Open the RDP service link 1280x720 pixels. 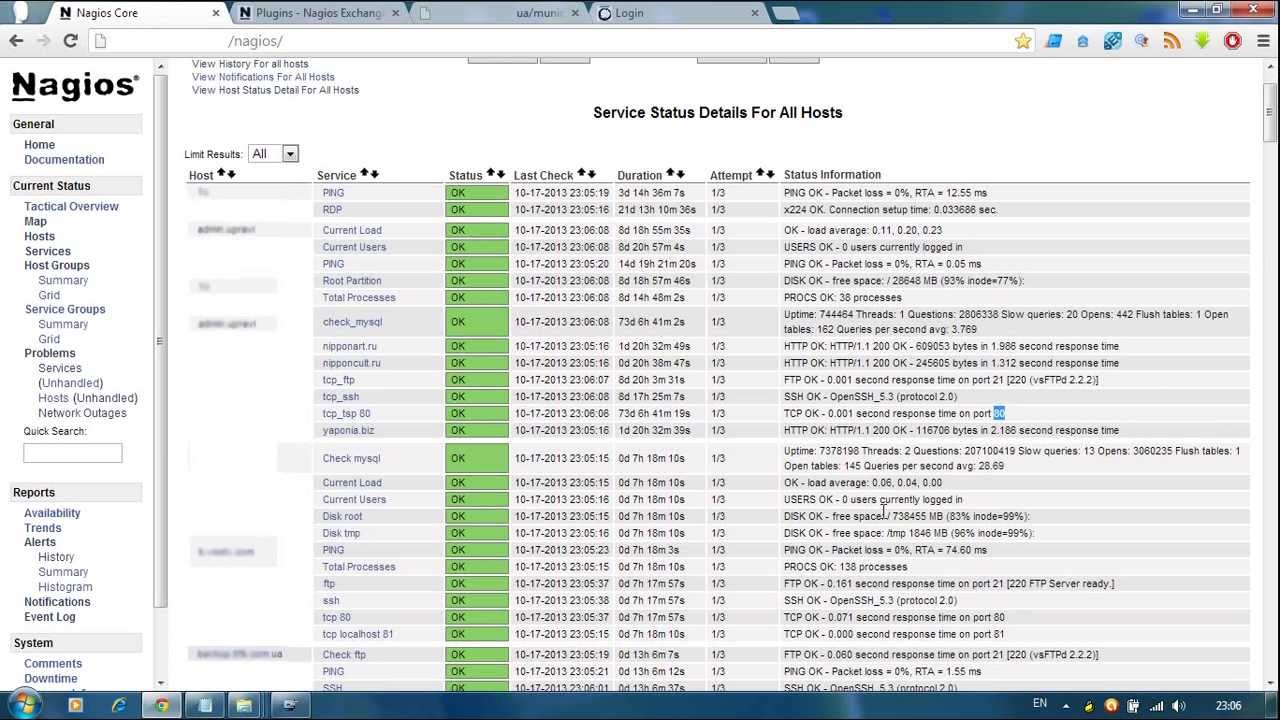(332, 210)
